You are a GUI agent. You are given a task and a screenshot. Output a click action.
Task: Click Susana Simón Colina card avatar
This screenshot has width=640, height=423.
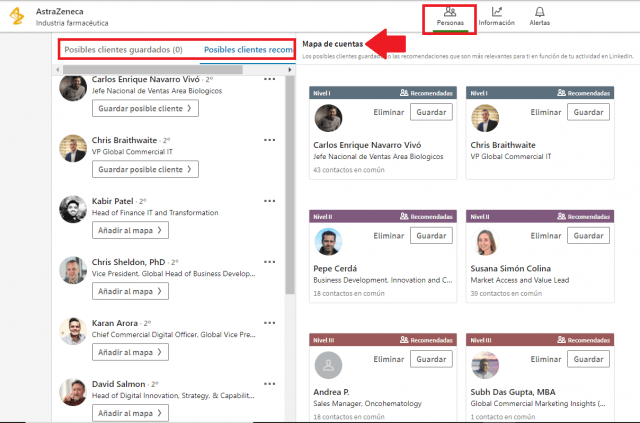pyautogui.click(x=485, y=242)
